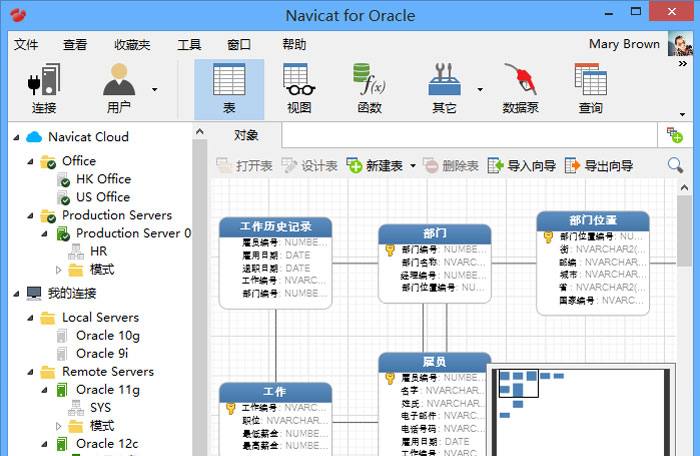Click the Oracle 12c server icon

click(x=62, y=444)
